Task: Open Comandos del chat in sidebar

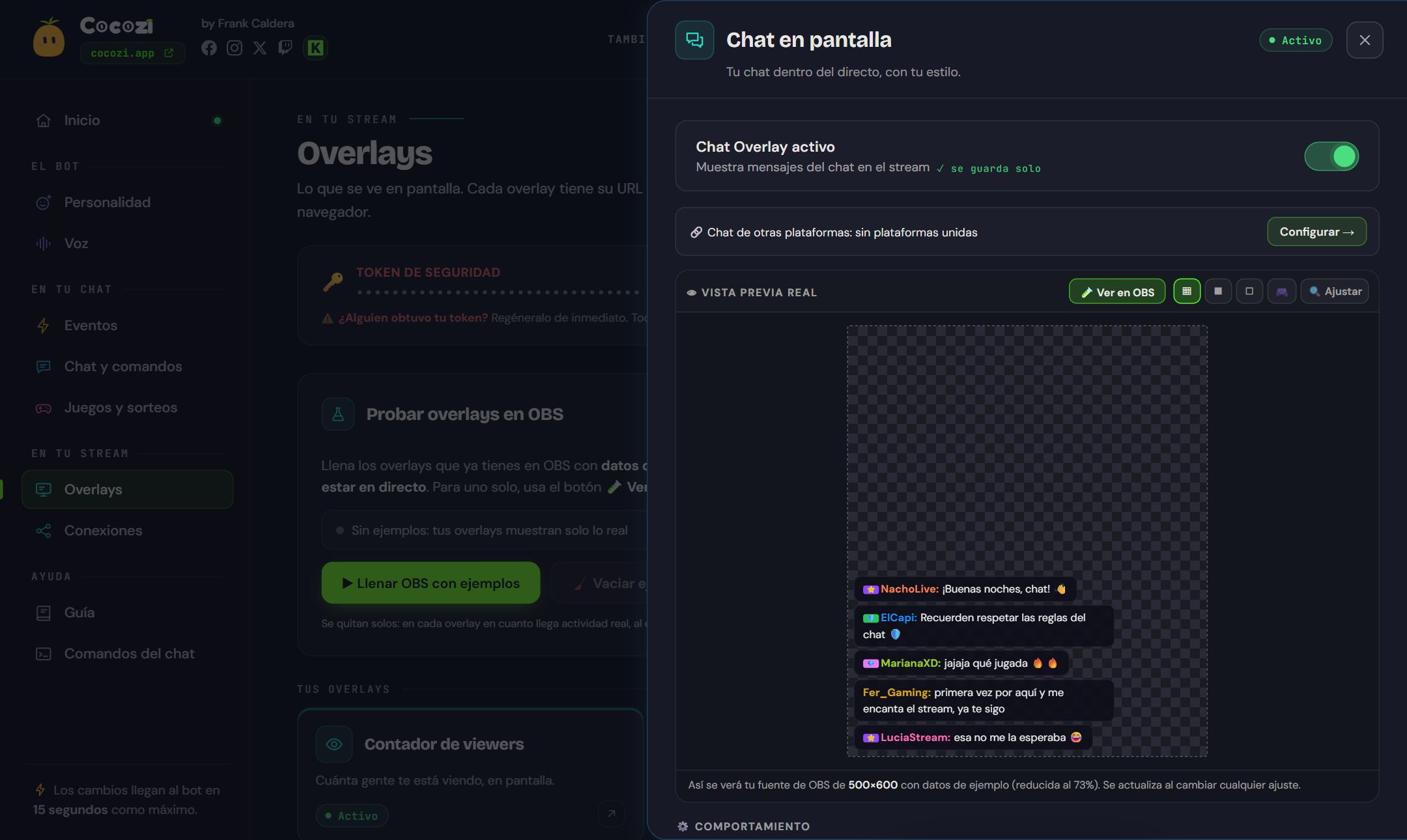Action: [128, 654]
